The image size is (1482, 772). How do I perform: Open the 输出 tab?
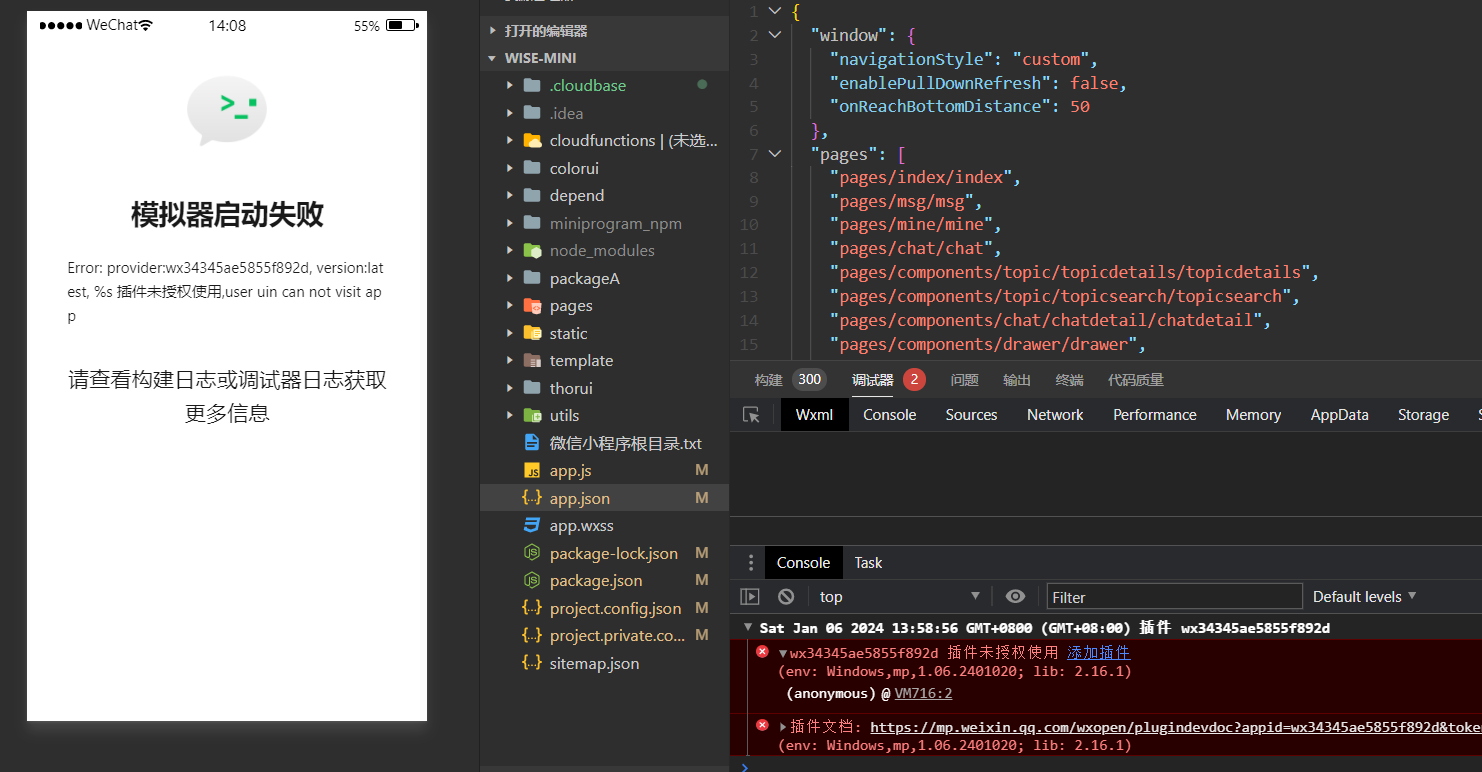pyautogui.click(x=1017, y=380)
